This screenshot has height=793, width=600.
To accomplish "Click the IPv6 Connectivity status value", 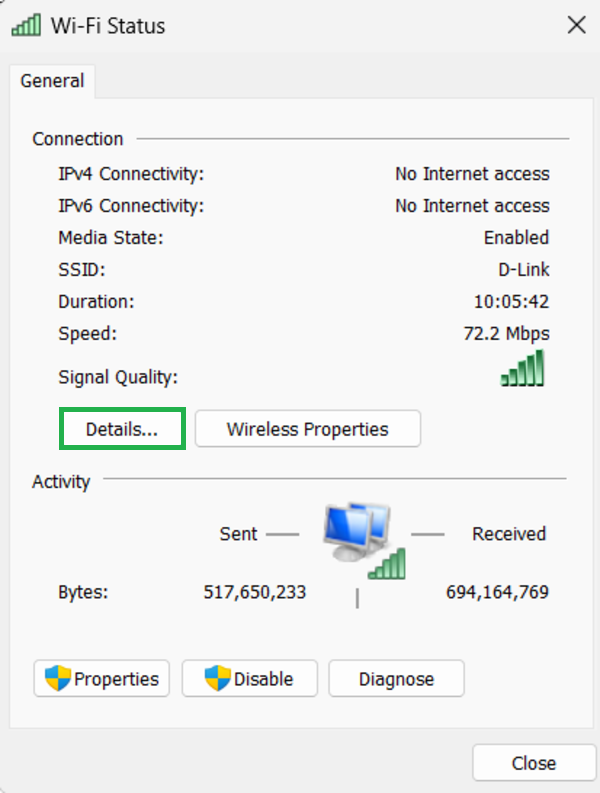I will pos(472,206).
